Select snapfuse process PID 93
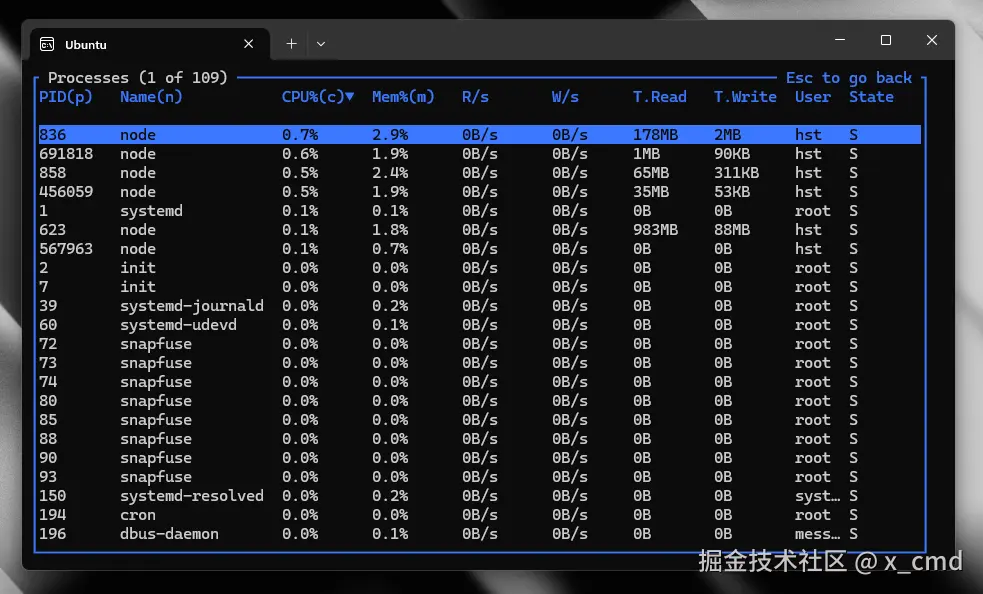Image resolution: width=983 pixels, height=594 pixels. click(480, 477)
